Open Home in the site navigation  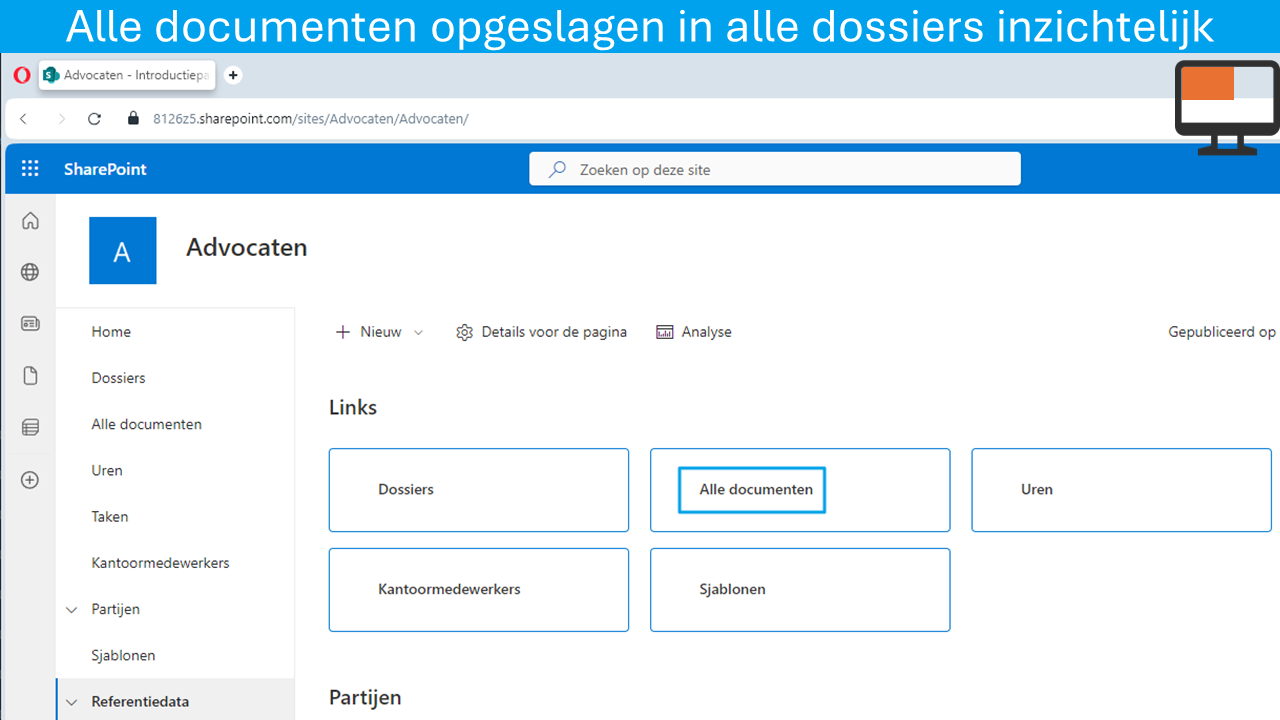coord(111,332)
